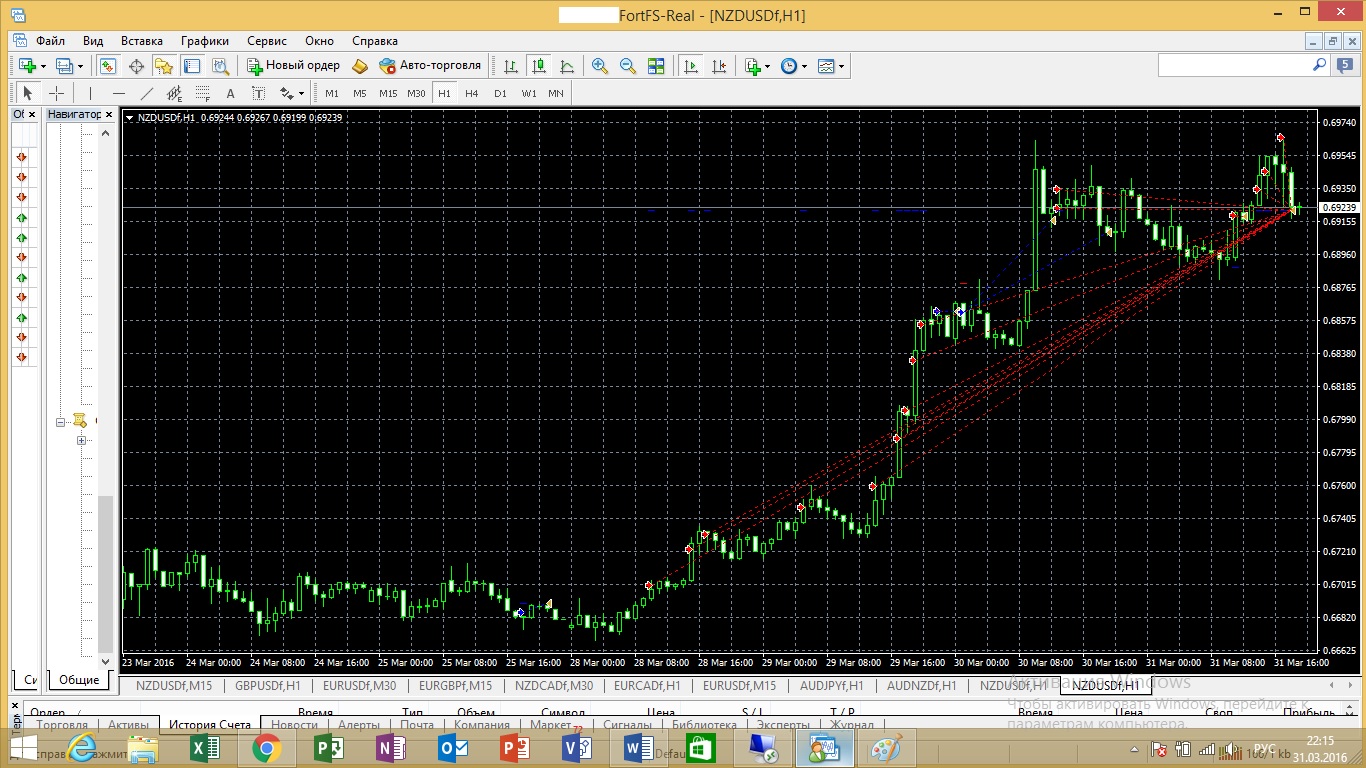The image size is (1366, 768).
Task: Select vertical line drawing tool
Action: [x=90, y=93]
